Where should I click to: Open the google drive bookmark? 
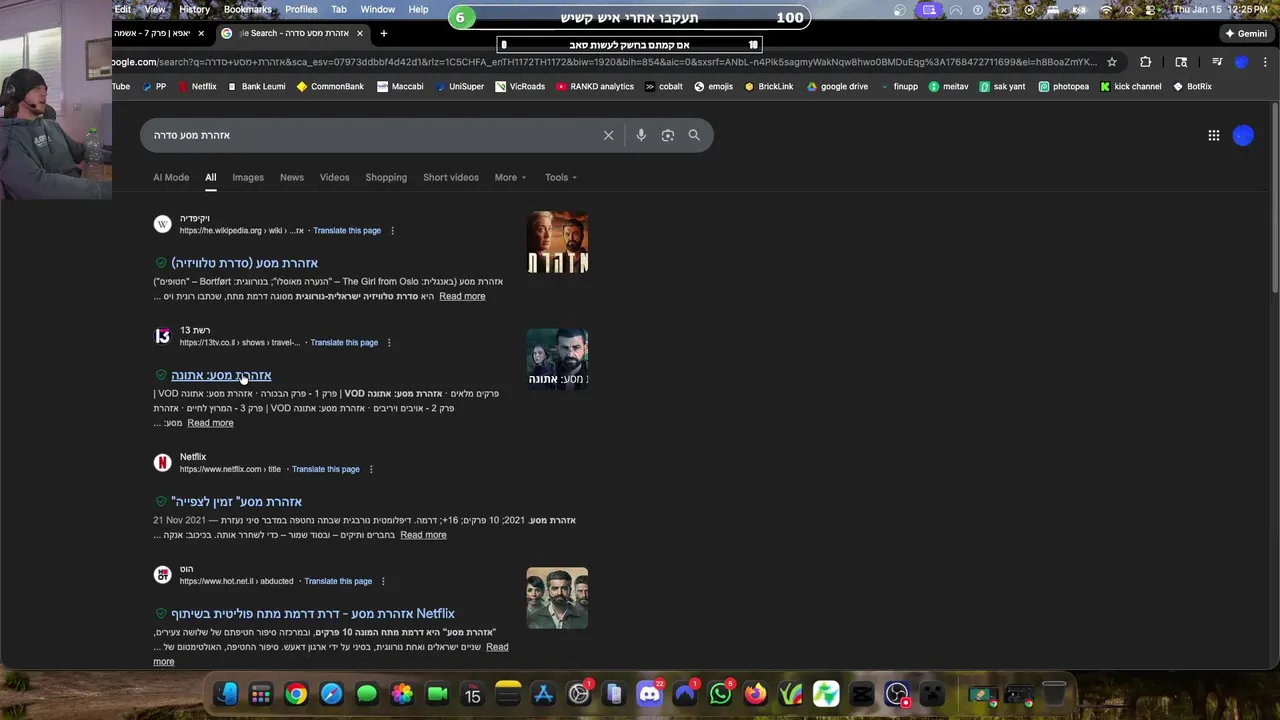[x=838, y=87]
